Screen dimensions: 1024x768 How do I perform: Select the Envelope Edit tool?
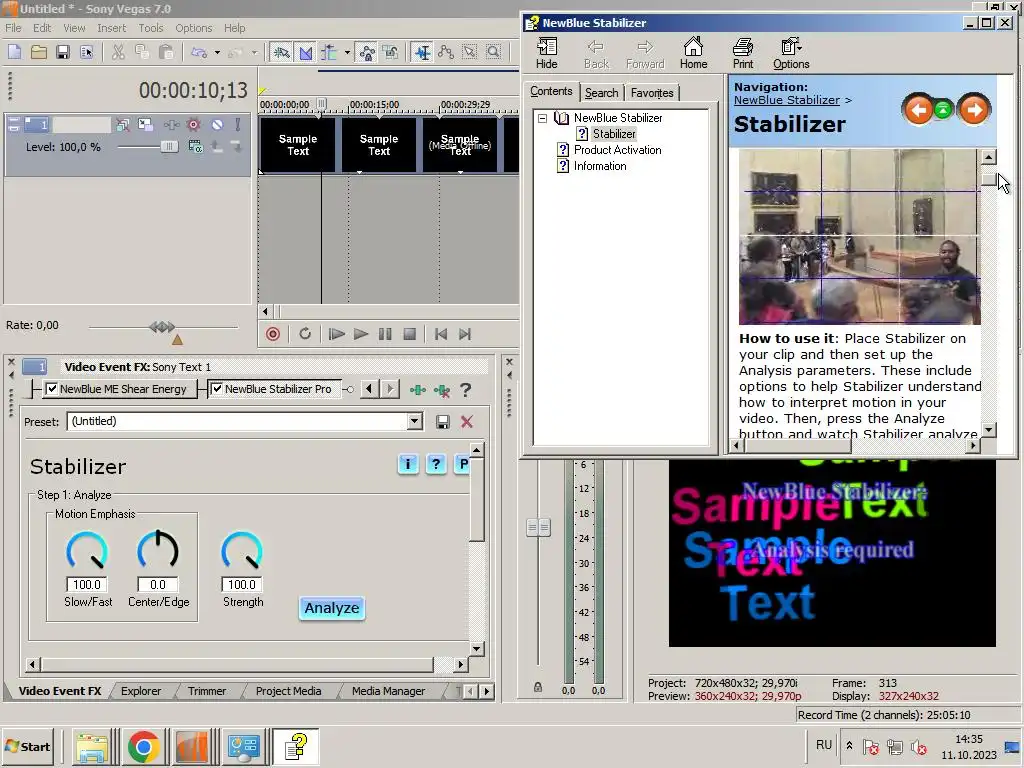pyautogui.click(x=446, y=52)
